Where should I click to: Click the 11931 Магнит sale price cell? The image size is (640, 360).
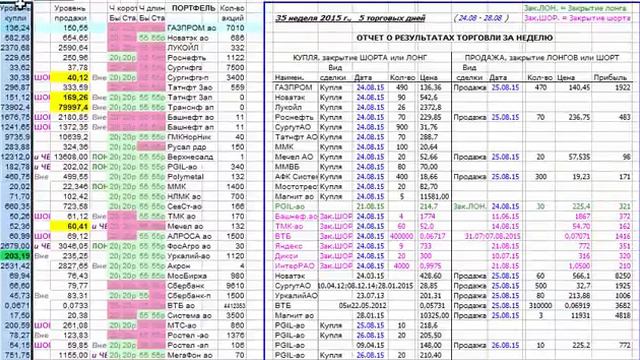[580, 316]
